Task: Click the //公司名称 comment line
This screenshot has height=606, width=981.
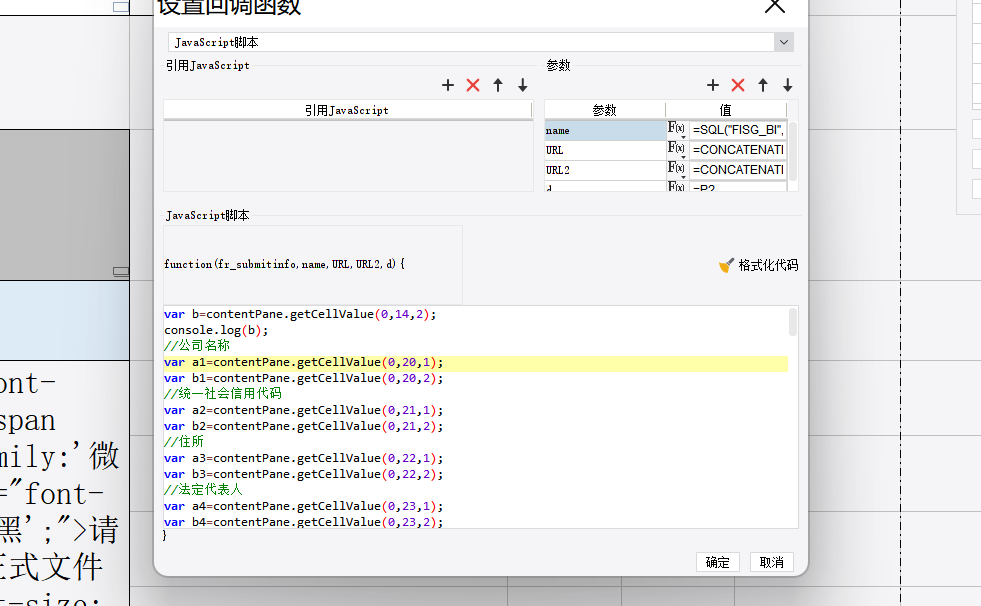Action: pyautogui.click(x=197, y=346)
